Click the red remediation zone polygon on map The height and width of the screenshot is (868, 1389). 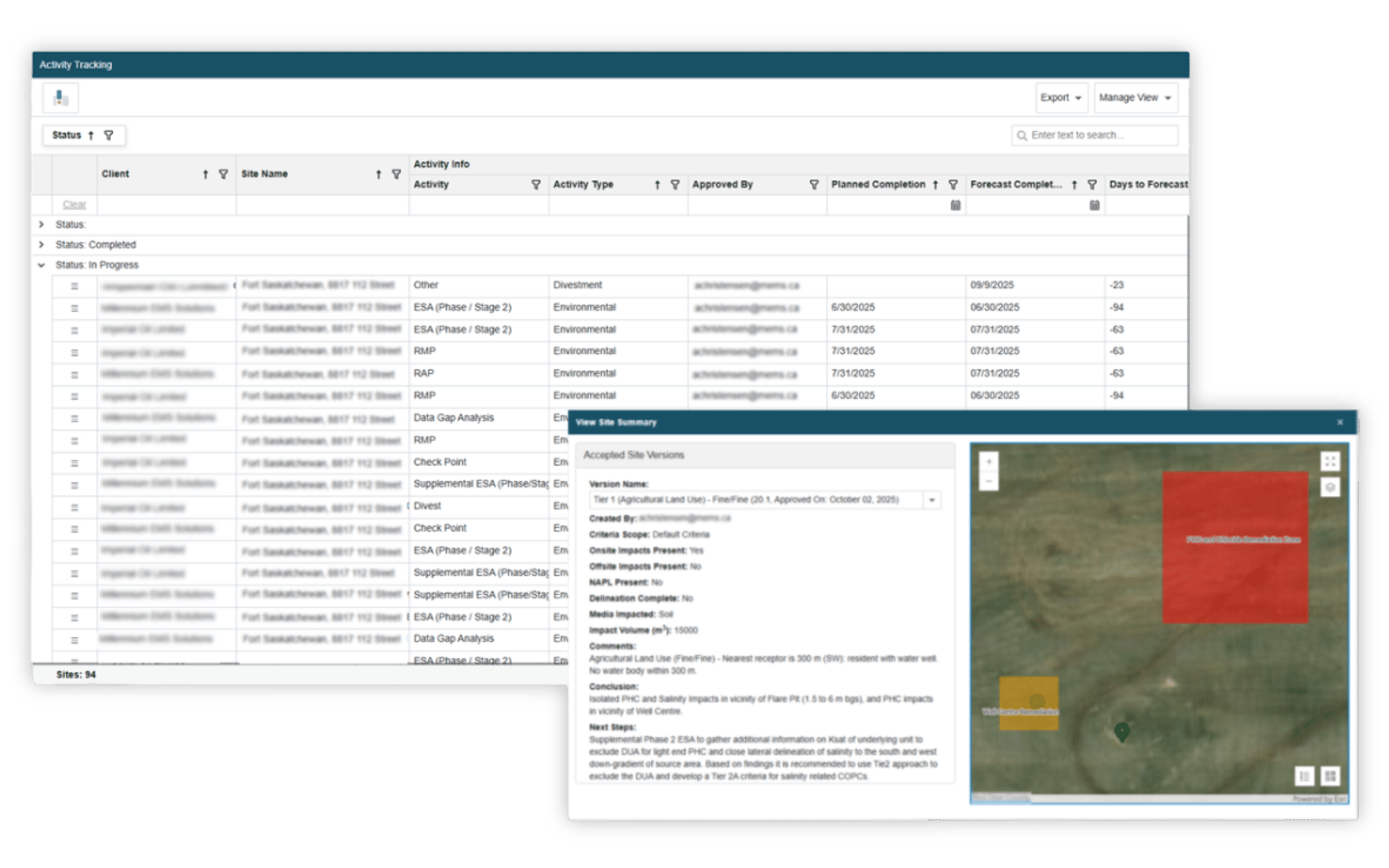(x=1236, y=548)
